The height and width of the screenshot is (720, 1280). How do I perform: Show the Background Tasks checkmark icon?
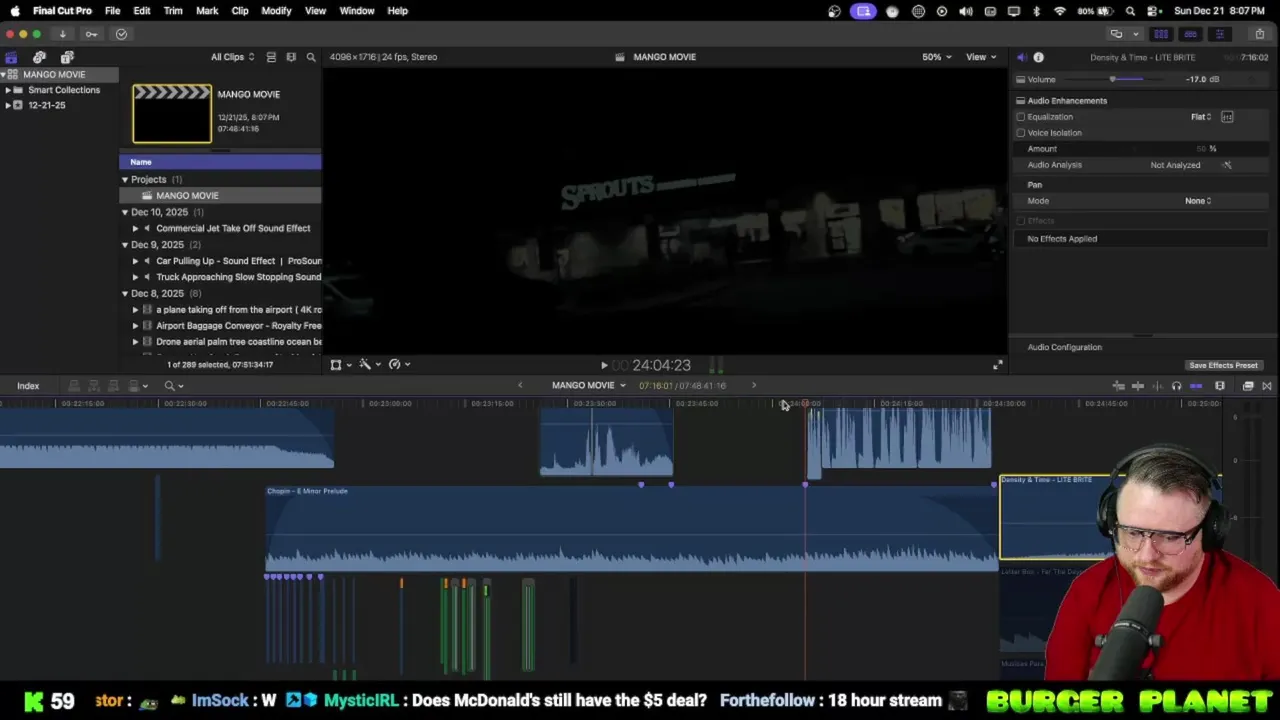click(121, 34)
